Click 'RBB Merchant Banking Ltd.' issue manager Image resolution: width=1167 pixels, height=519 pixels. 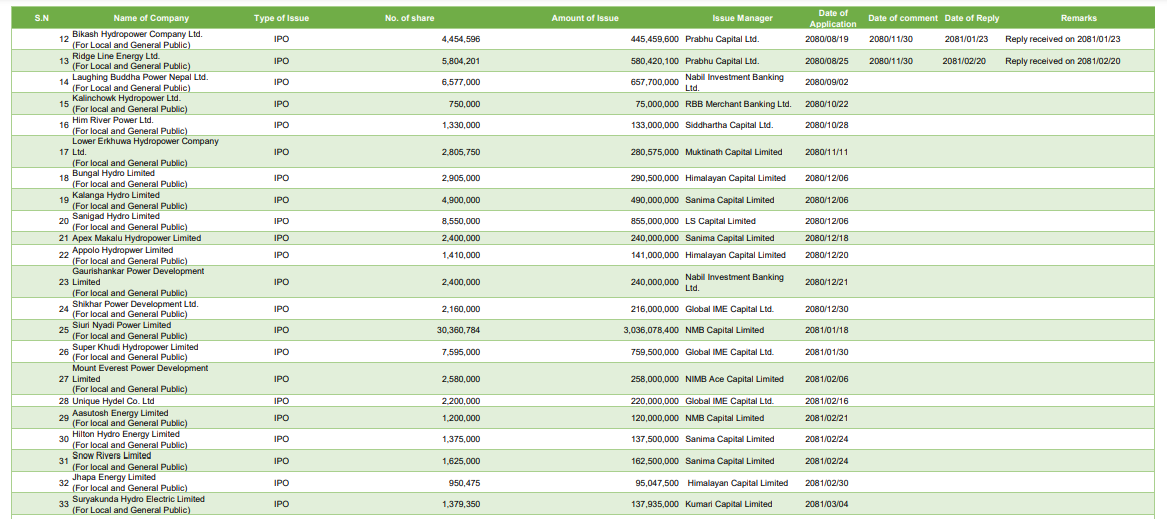738,104
